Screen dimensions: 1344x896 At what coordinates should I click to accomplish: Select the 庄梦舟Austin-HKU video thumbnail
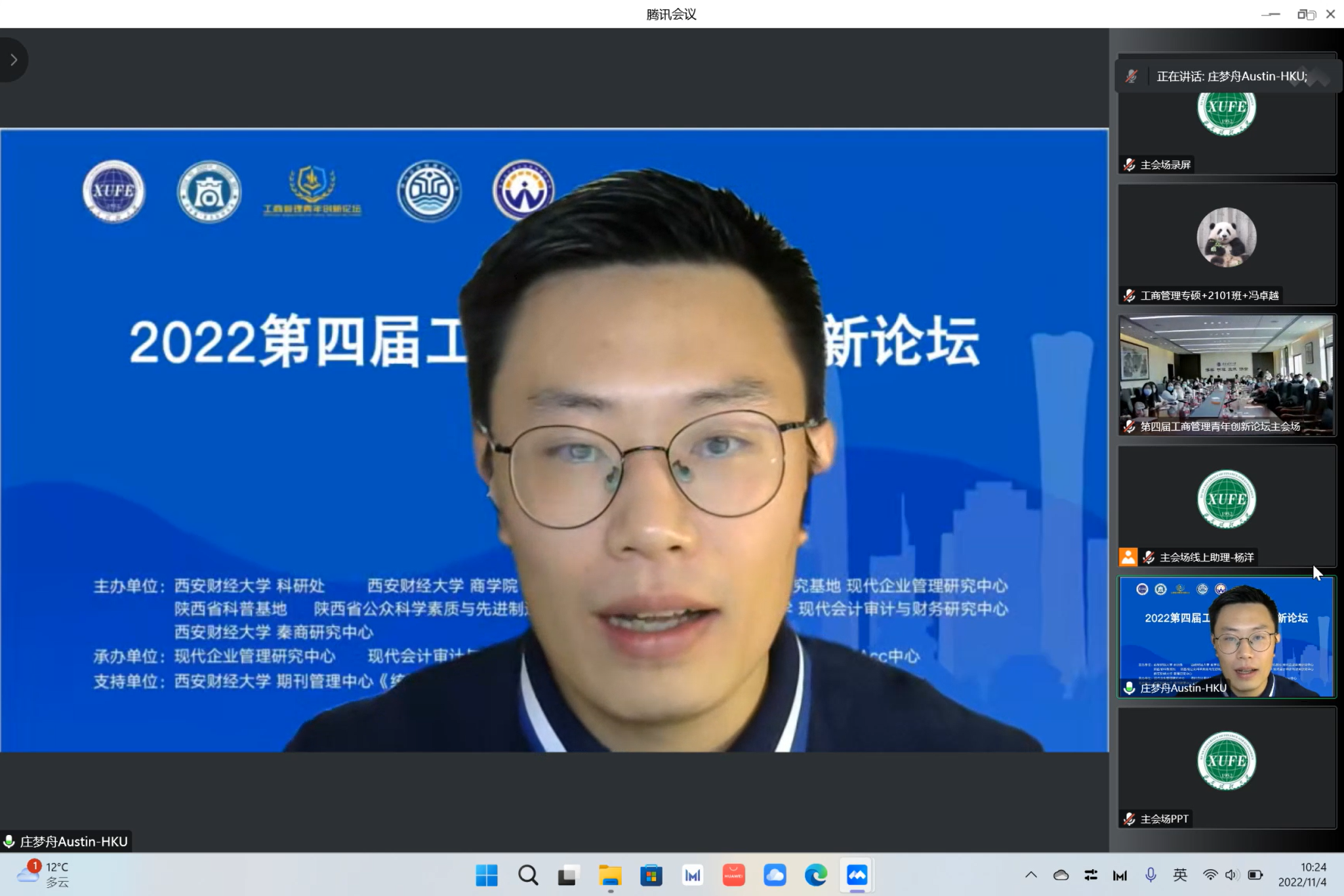click(x=1227, y=637)
